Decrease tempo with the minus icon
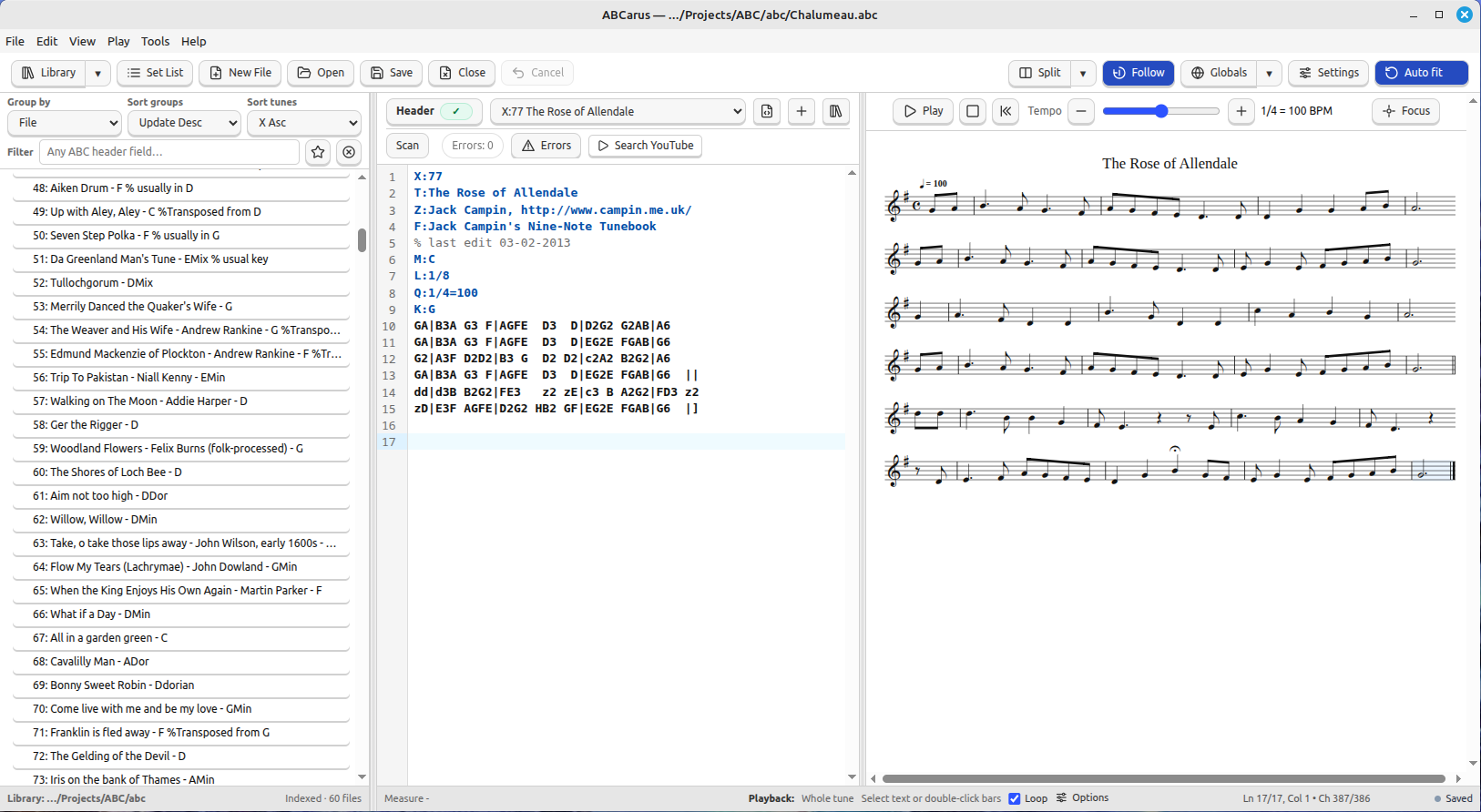 tap(1081, 111)
